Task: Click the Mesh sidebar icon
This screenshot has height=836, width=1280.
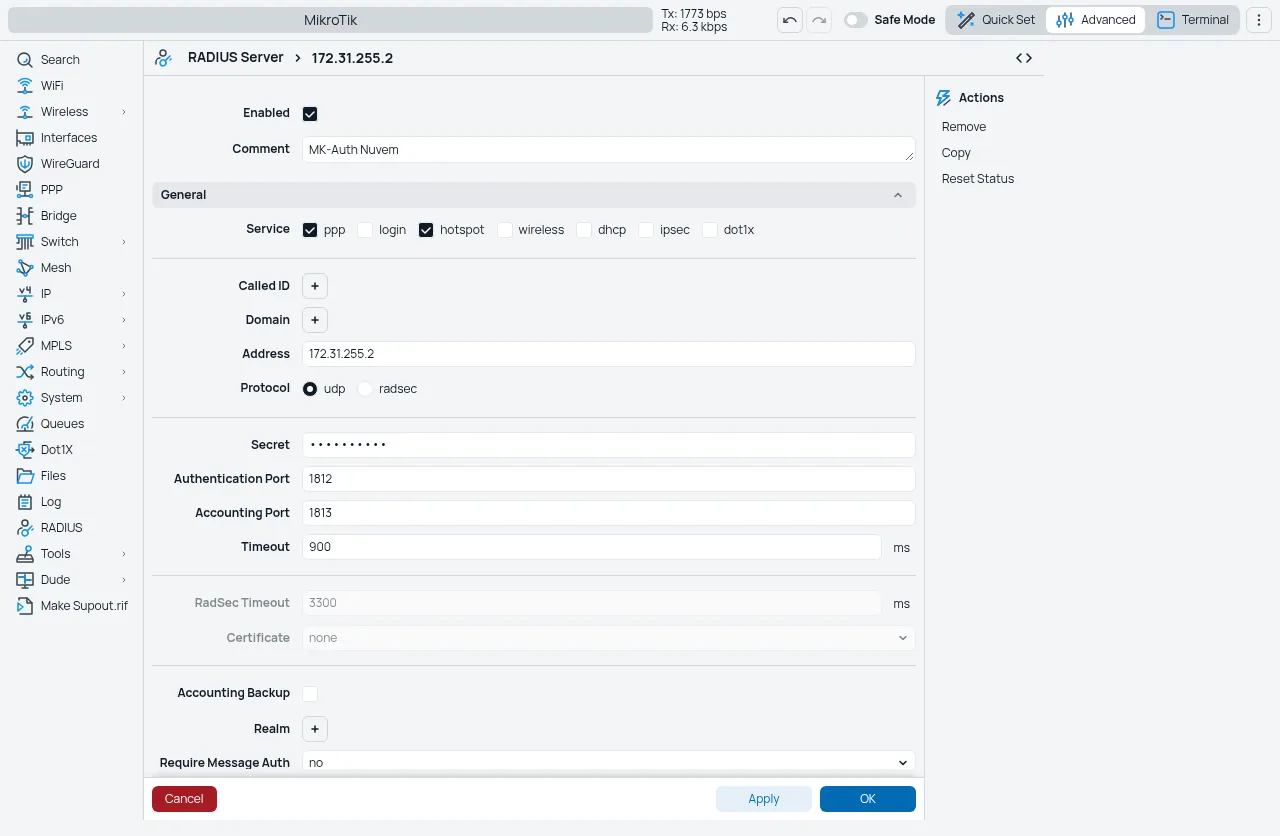Action: click(x=25, y=268)
